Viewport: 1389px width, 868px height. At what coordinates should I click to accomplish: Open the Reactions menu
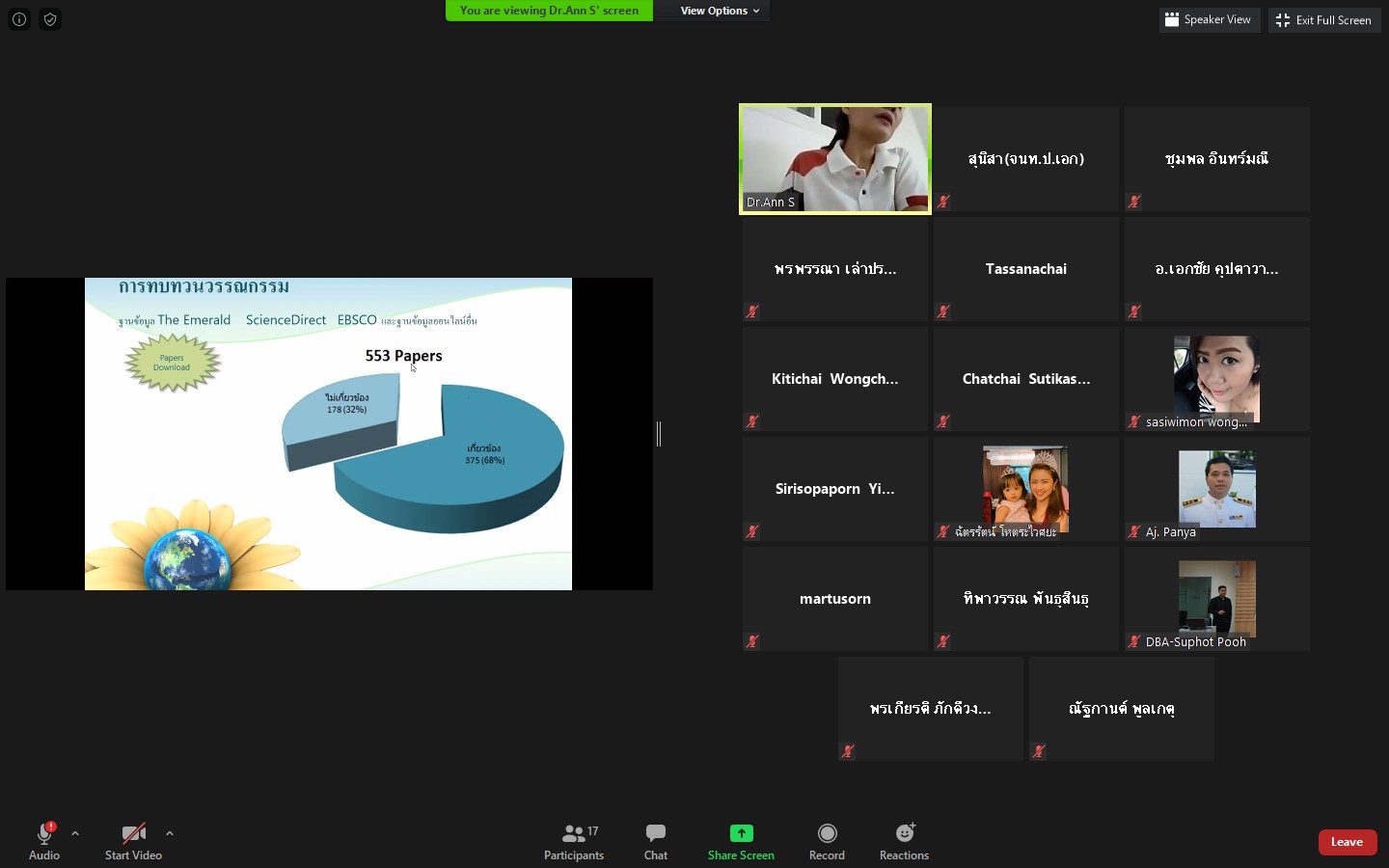pos(904,841)
